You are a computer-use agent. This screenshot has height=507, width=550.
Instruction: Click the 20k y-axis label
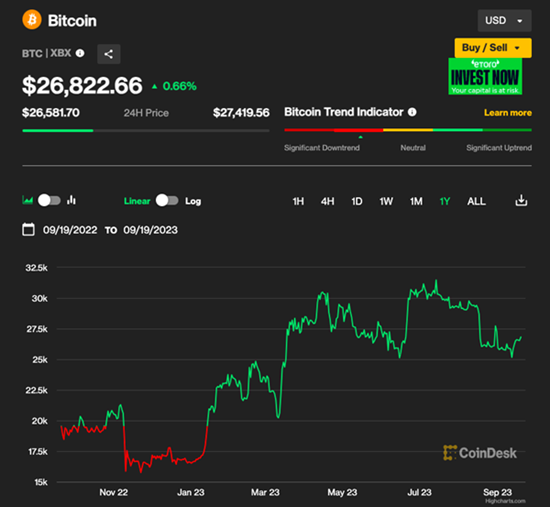(x=39, y=421)
